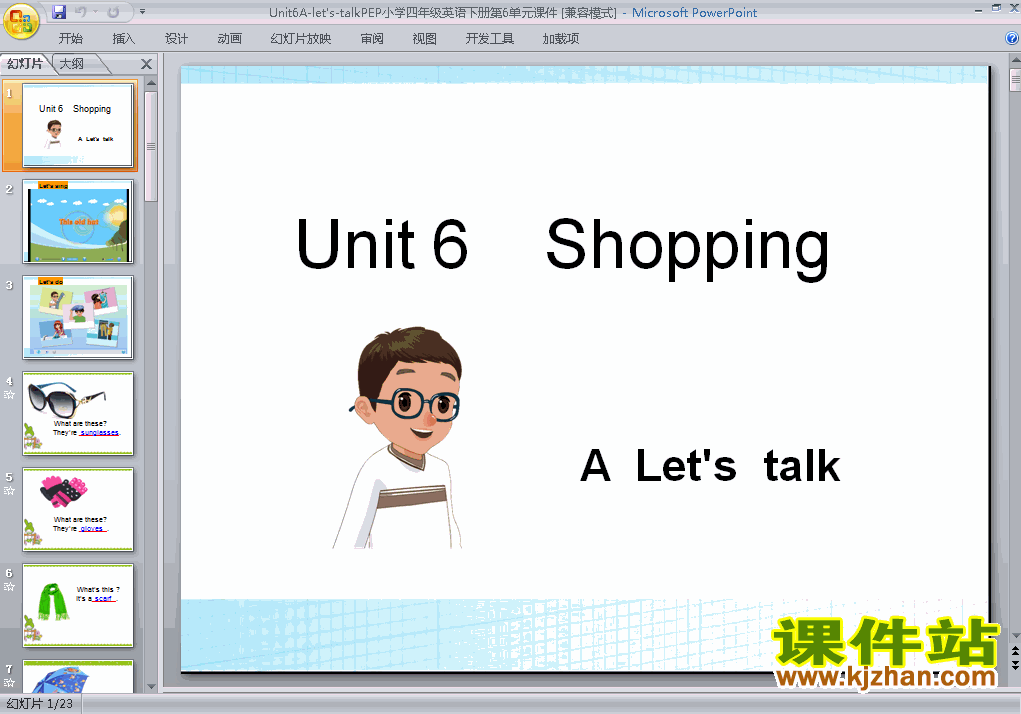Select the 开发工具 ribbon tab
Image resolution: width=1021 pixels, height=714 pixels.
tap(490, 38)
